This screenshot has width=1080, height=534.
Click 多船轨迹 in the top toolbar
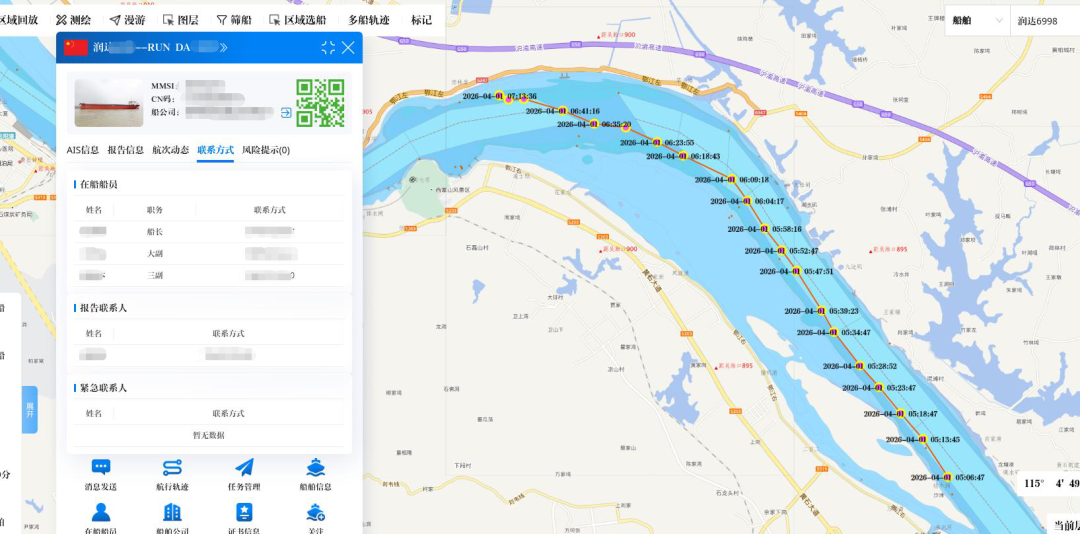pyautogui.click(x=369, y=20)
